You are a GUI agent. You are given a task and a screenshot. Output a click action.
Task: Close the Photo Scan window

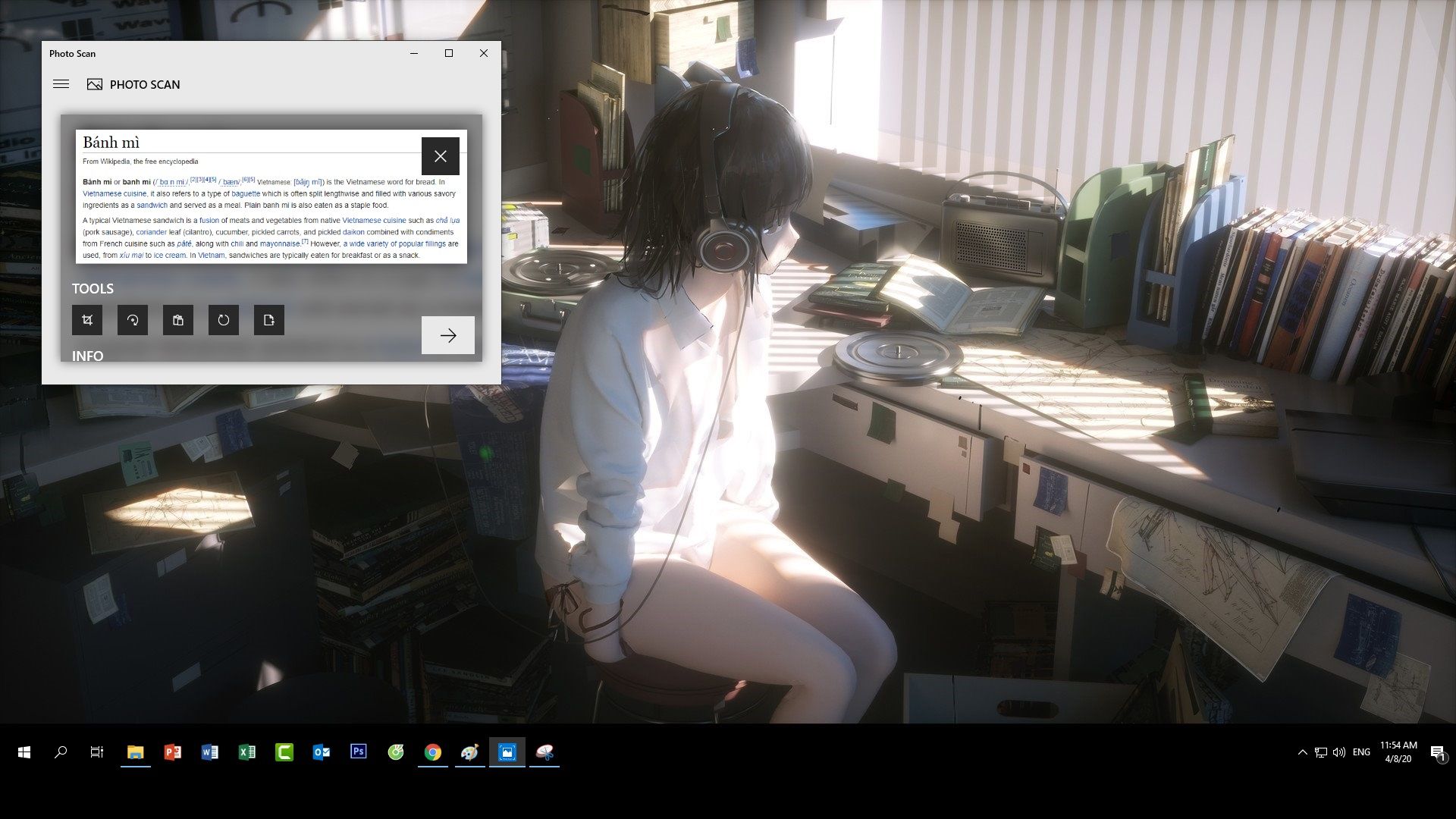[484, 53]
